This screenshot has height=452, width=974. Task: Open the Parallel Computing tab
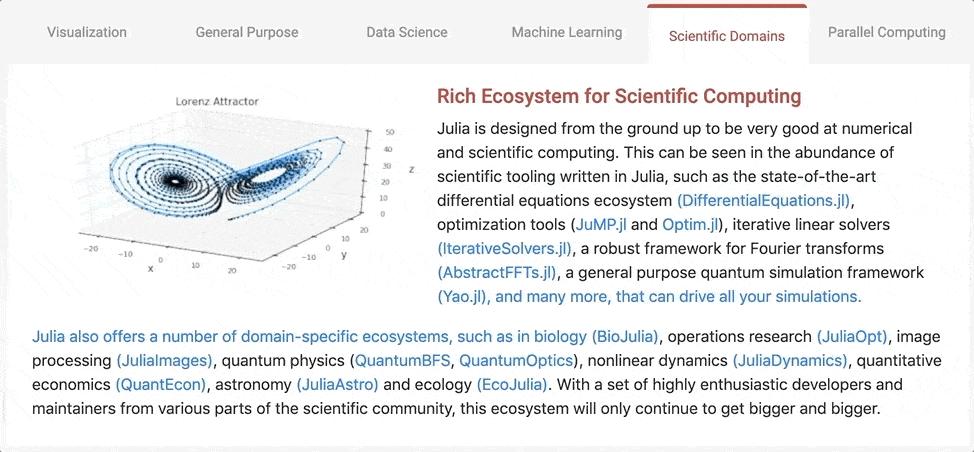[886, 32]
